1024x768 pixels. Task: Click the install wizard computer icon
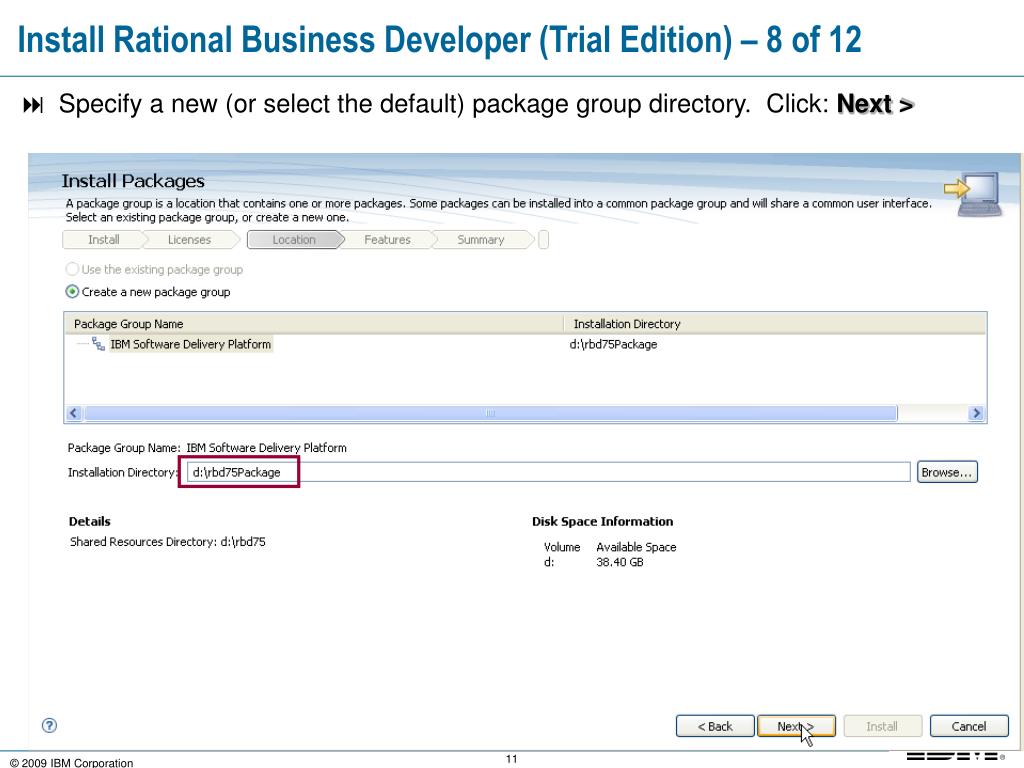tap(973, 194)
